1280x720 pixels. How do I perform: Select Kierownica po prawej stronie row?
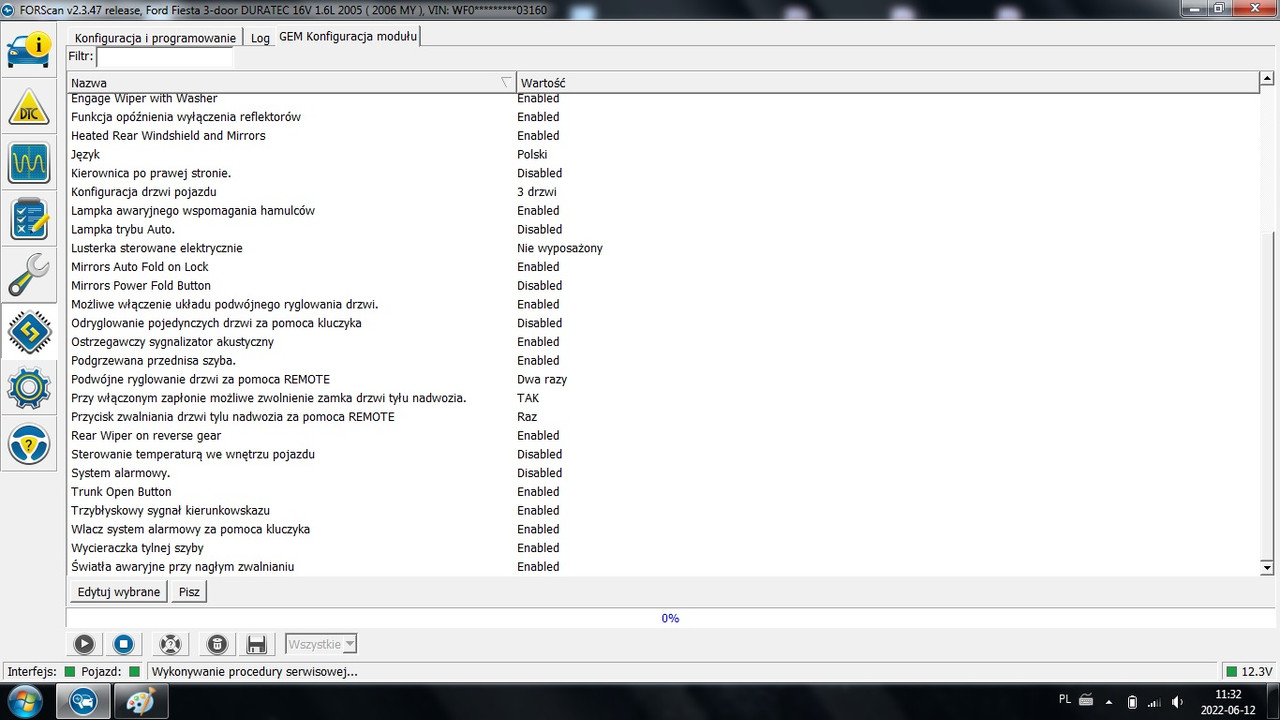pyautogui.click(x=663, y=173)
